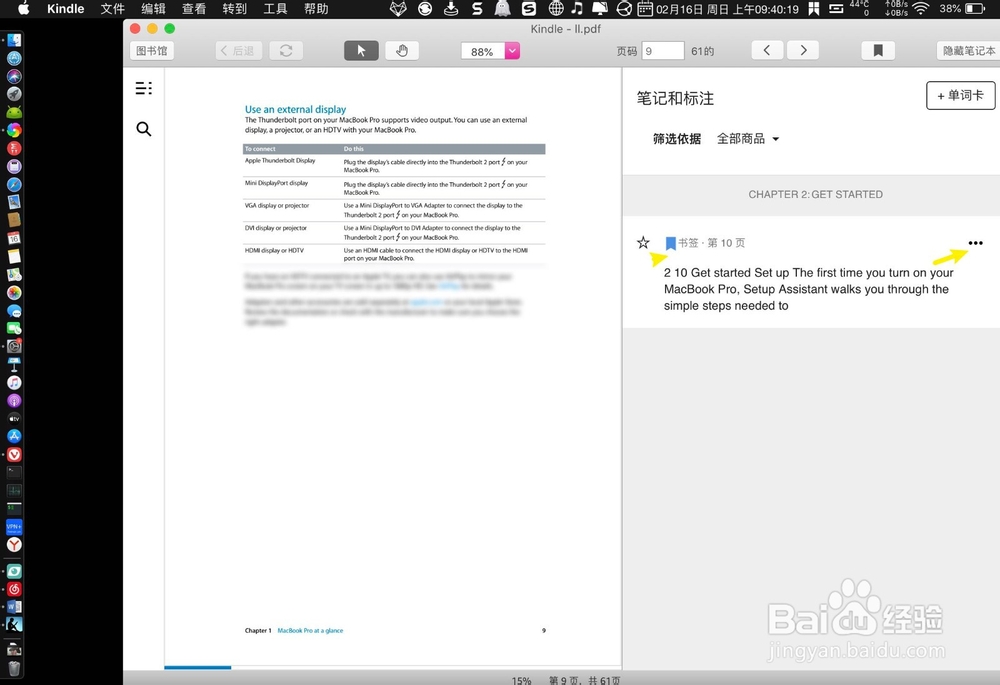This screenshot has width=1000, height=685.
Task: Click the 'Apple Thunderbolt Display' table cell
Action: [280, 161]
